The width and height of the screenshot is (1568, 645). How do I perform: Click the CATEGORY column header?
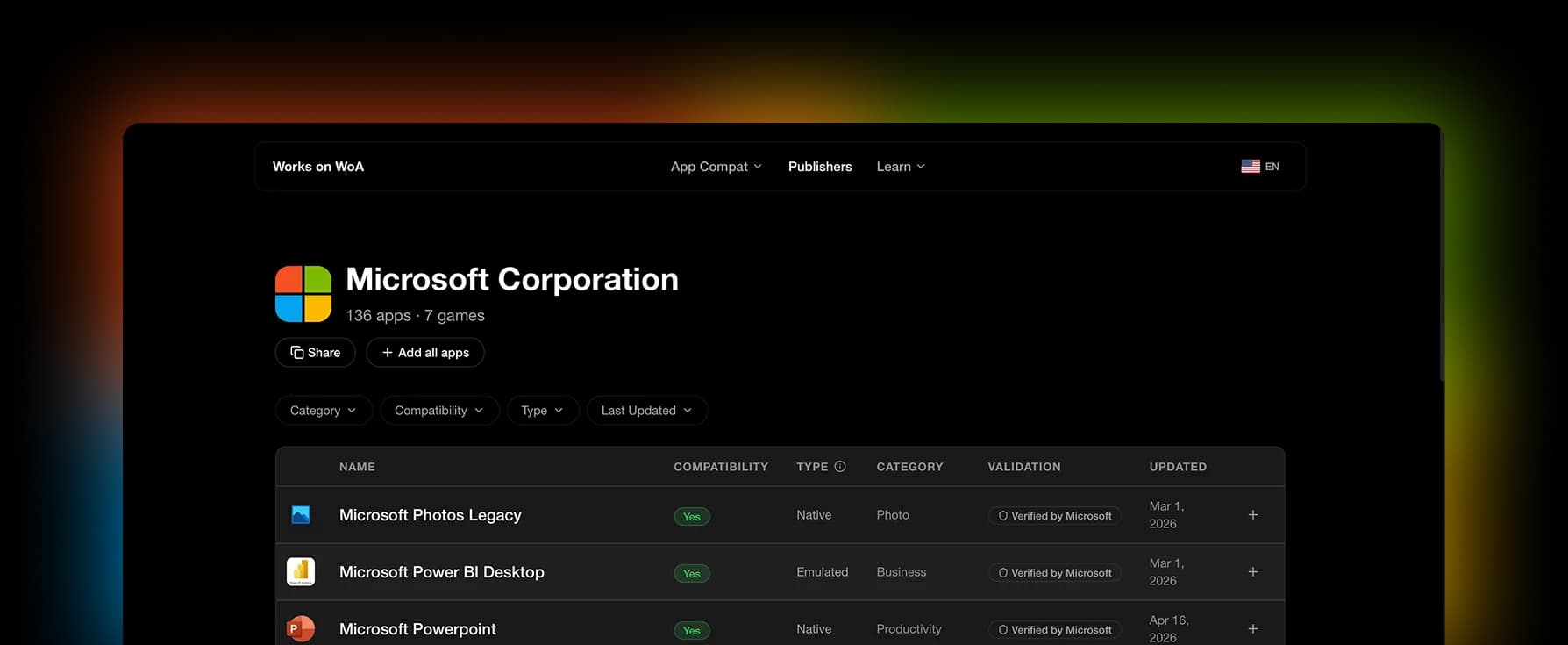pos(910,467)
